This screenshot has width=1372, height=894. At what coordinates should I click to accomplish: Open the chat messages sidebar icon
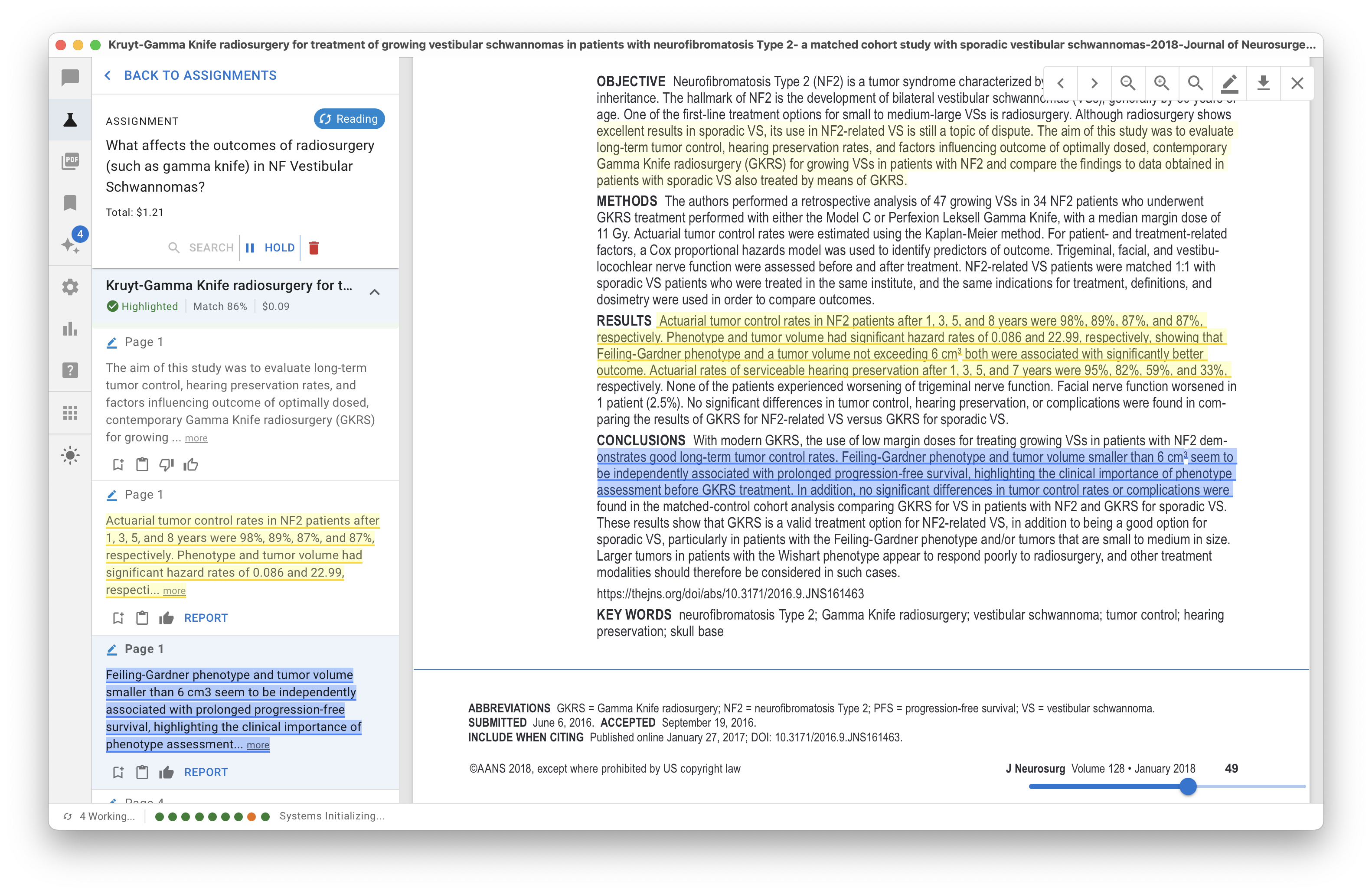click(x=70, y=77)
